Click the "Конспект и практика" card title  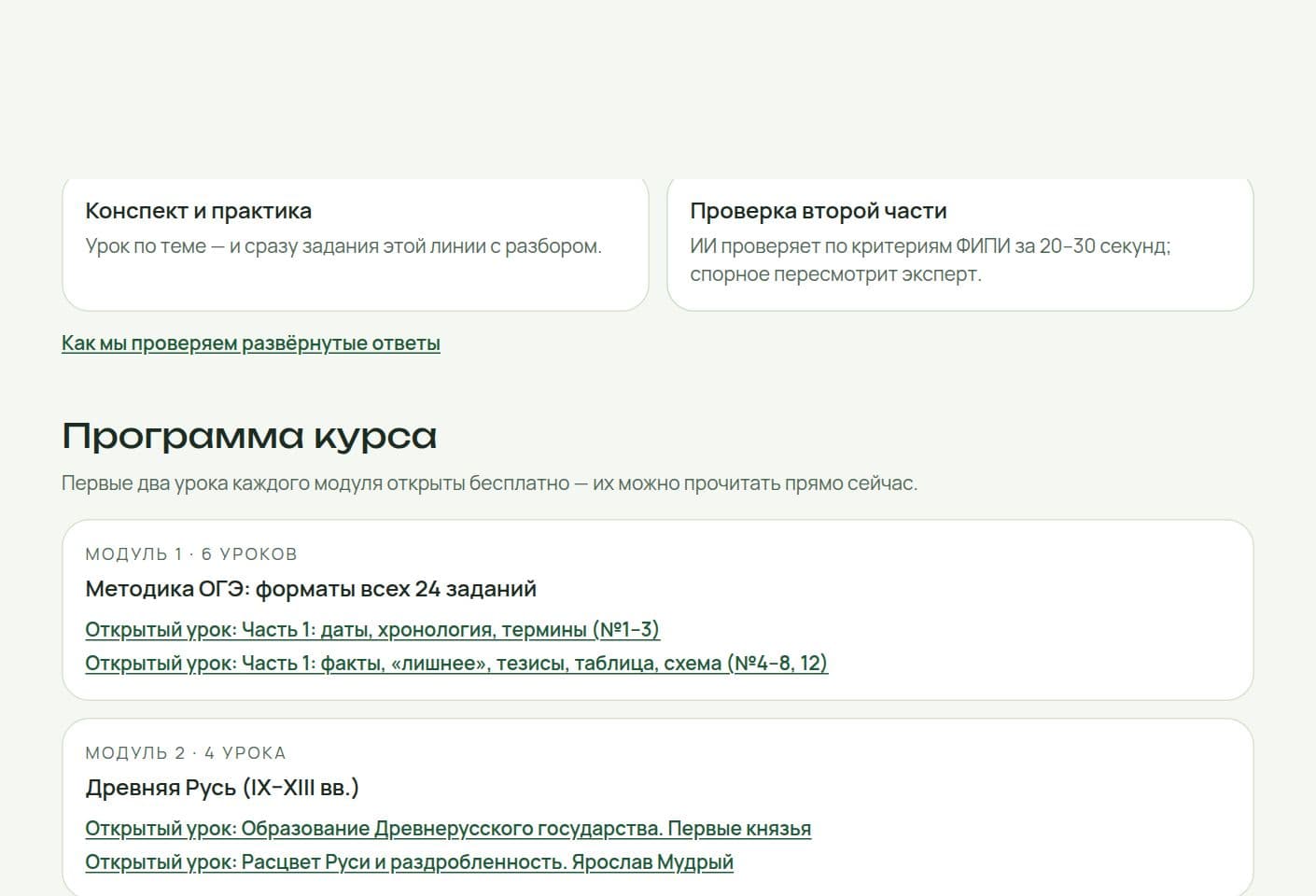click(x=199, y=211)
